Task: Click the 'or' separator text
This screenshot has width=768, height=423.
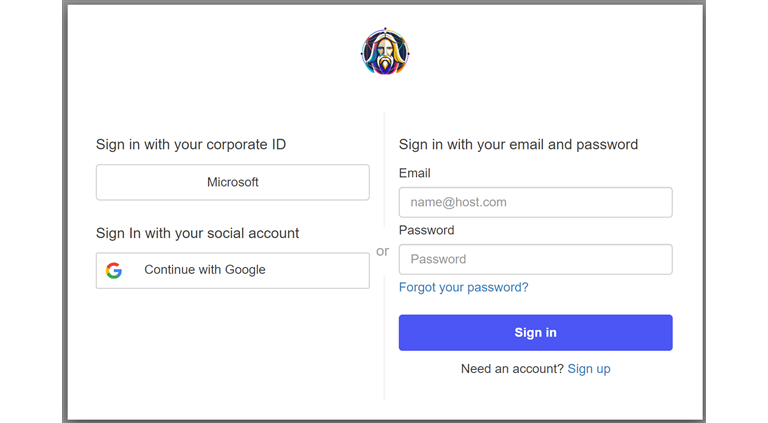Action: (x=383, y=252)
